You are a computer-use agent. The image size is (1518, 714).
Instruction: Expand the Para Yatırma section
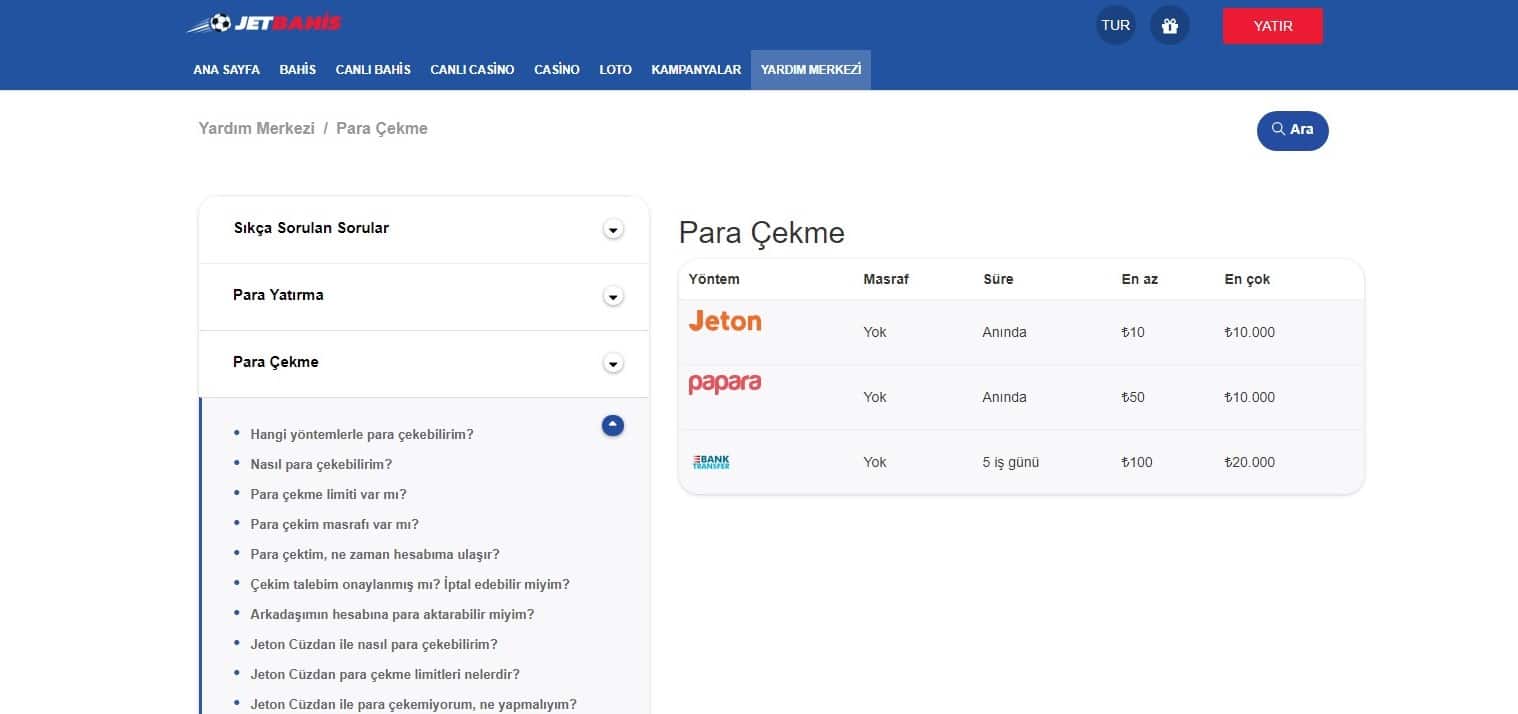pyautogui.click(x=613, y=296)
